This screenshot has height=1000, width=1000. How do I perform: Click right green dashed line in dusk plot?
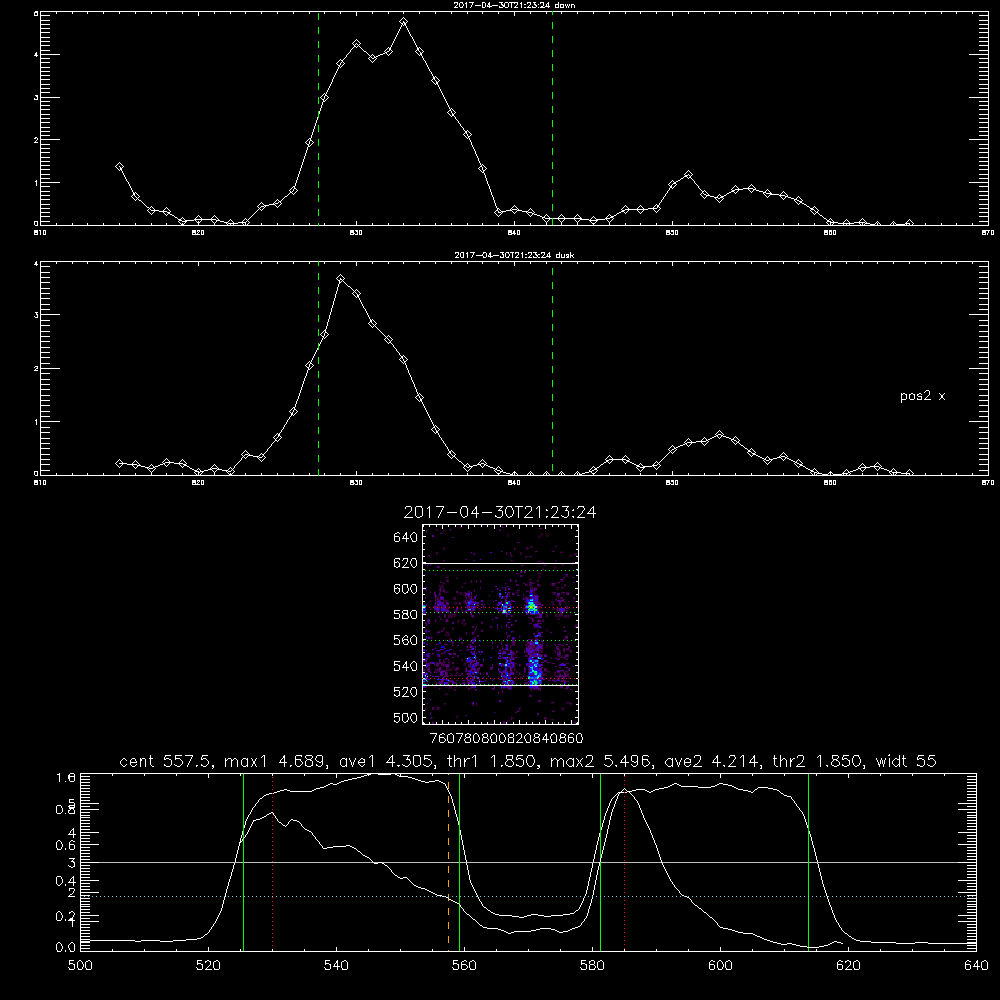click(x=552, y=369)
